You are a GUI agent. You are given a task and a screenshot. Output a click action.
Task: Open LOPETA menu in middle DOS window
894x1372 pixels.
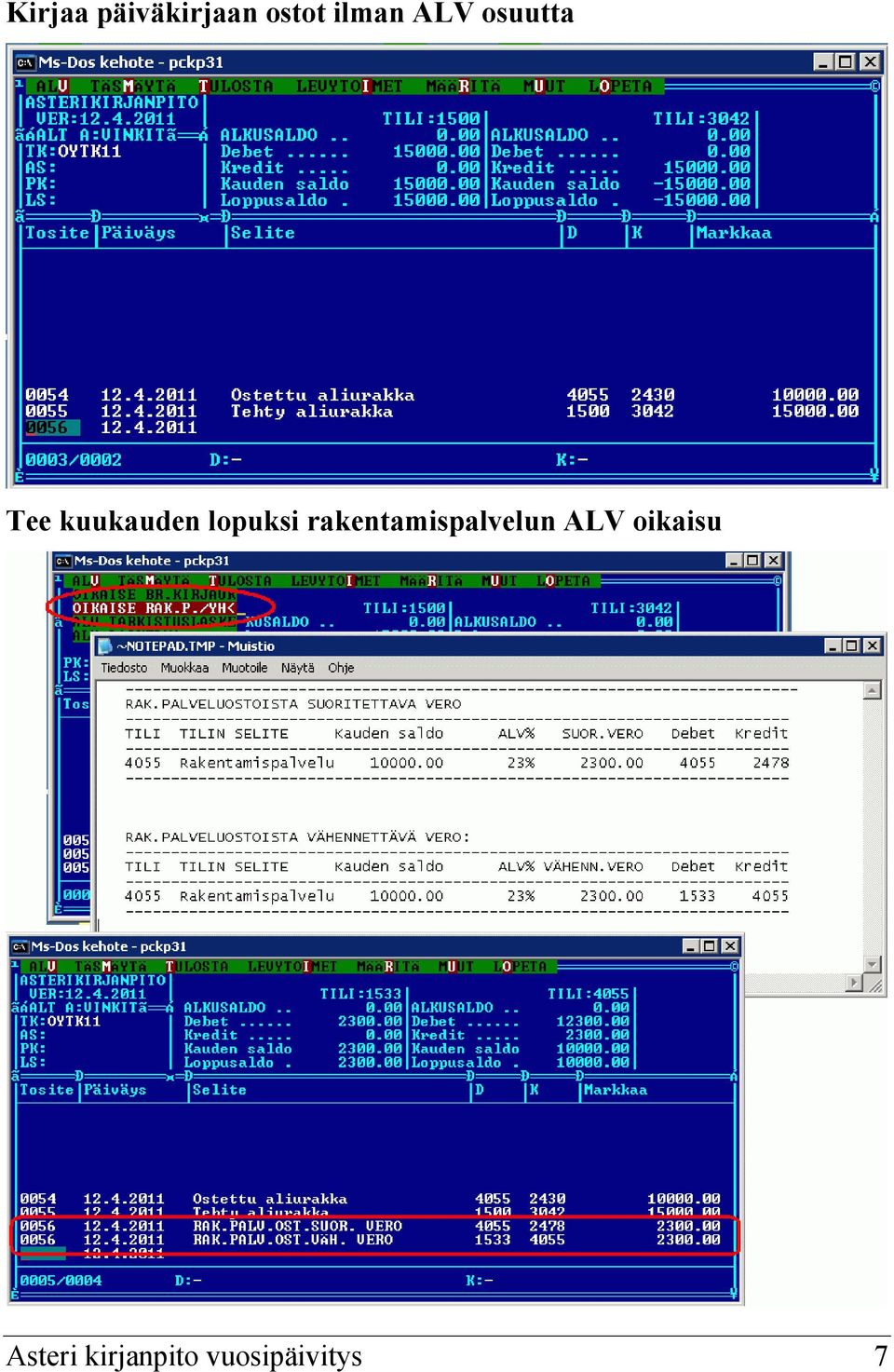[563, 580]
